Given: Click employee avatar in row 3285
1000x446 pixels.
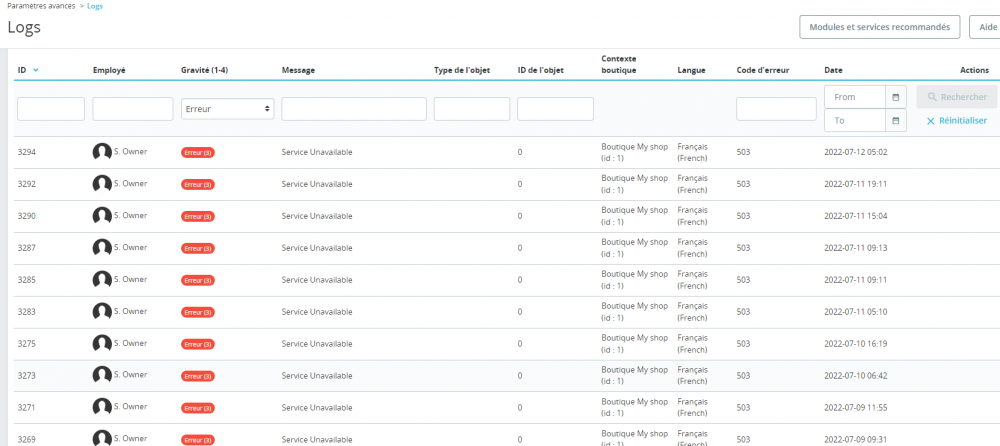Looking at the screenshot, I should (102, 280).
